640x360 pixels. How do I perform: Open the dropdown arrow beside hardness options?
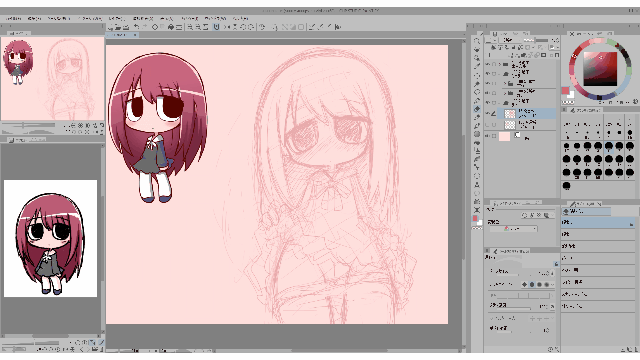click(x=553, y=284)
